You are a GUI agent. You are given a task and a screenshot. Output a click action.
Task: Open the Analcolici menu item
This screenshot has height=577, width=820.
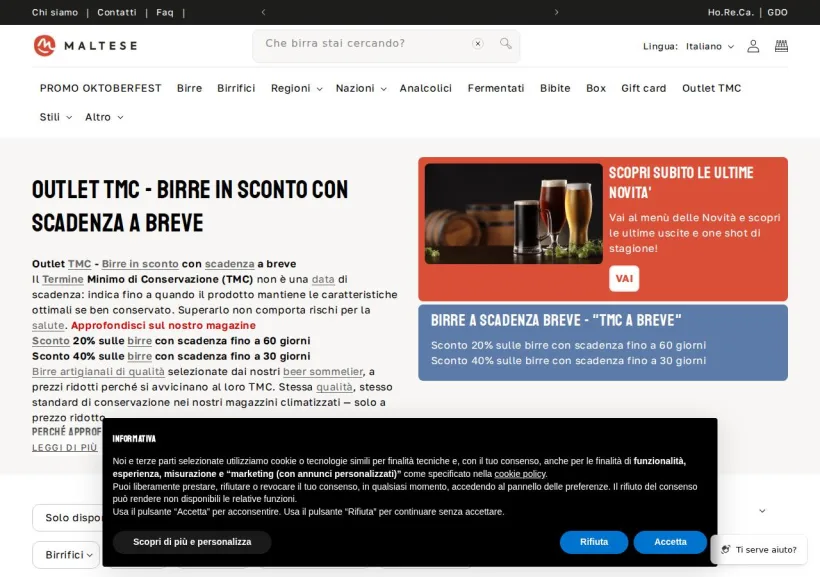(426, 88)
